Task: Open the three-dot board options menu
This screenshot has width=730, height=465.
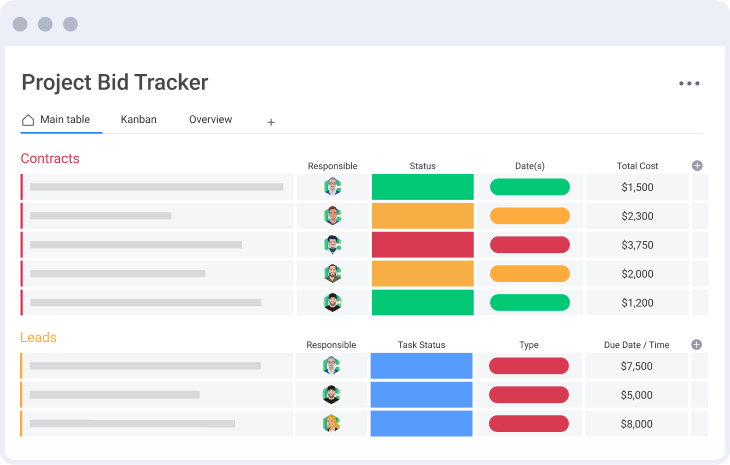Action: pyautogui.click(x=689, y=84)
